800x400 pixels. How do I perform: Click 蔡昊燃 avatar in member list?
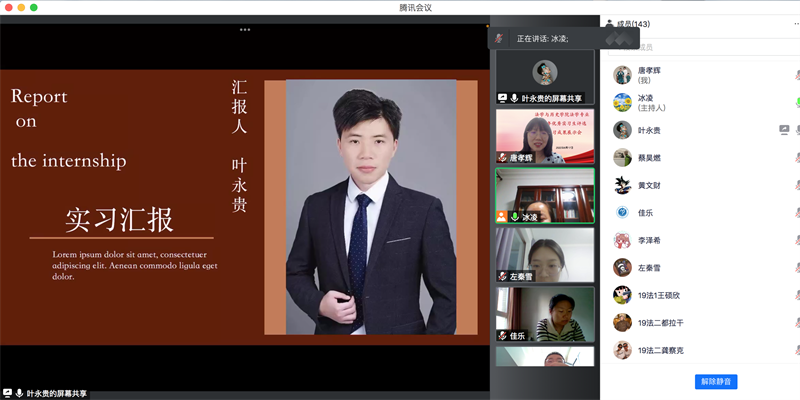pos(622,158)
